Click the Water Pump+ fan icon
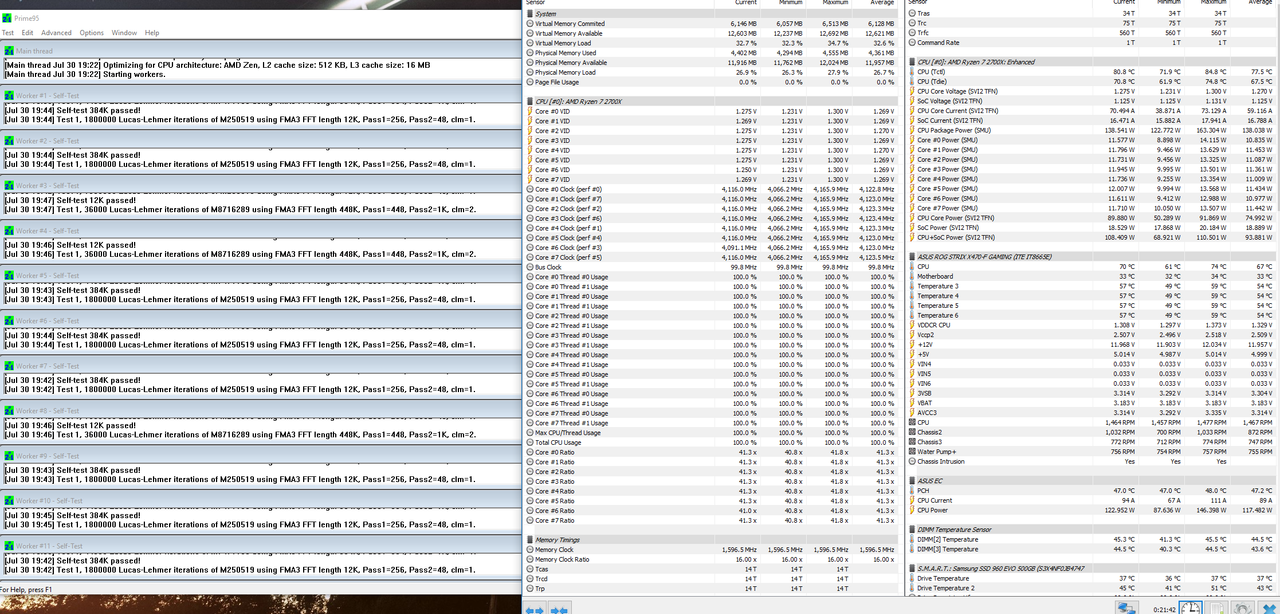This screenshot has height=614, width=1280. 911,452
